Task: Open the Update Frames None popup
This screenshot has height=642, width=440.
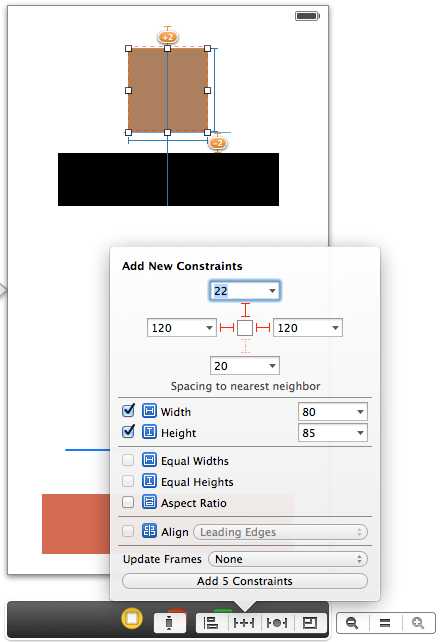Action: pyautogui.click(x=288, y=559)
